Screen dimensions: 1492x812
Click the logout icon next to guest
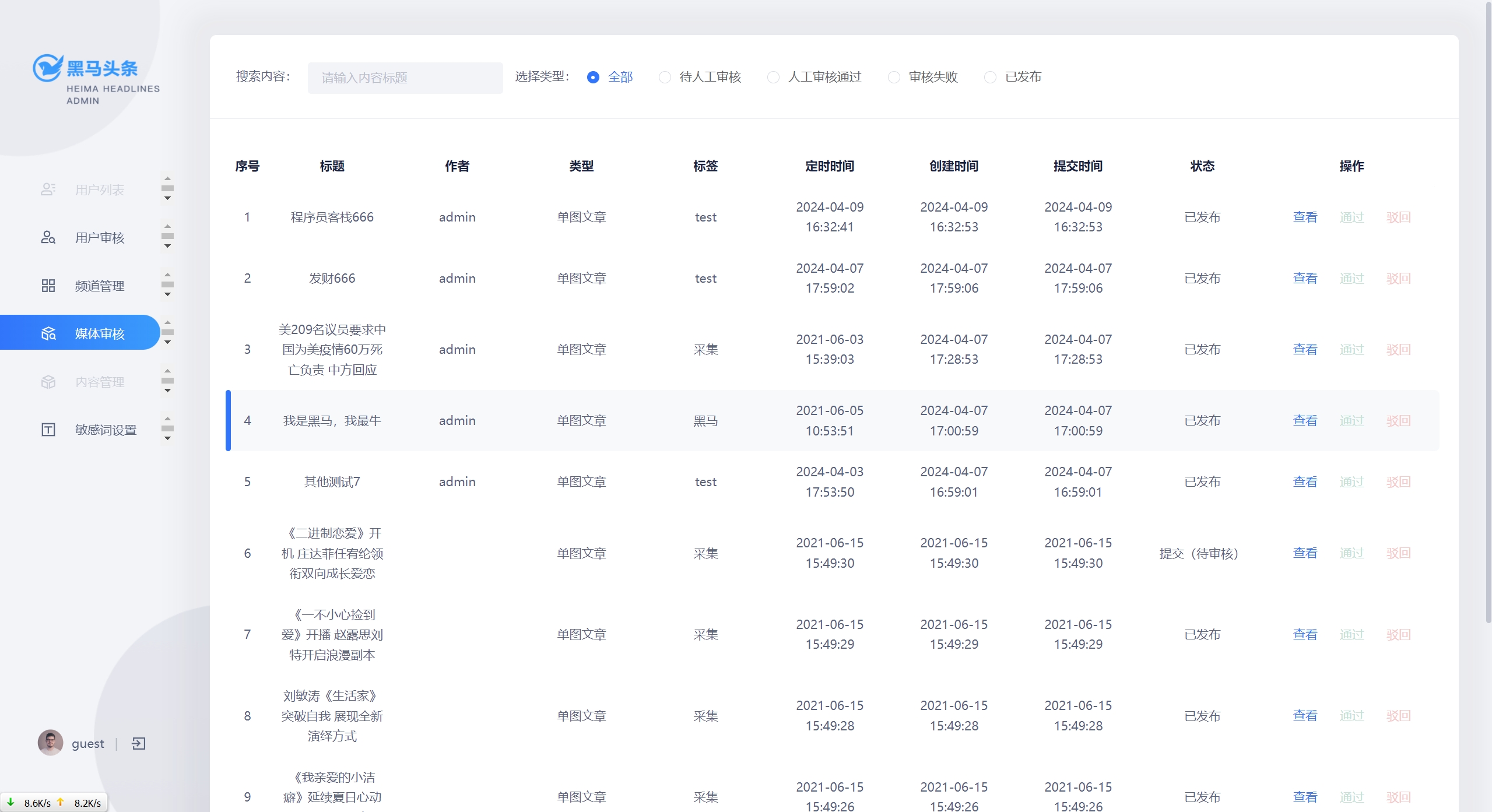pos(139,743)
